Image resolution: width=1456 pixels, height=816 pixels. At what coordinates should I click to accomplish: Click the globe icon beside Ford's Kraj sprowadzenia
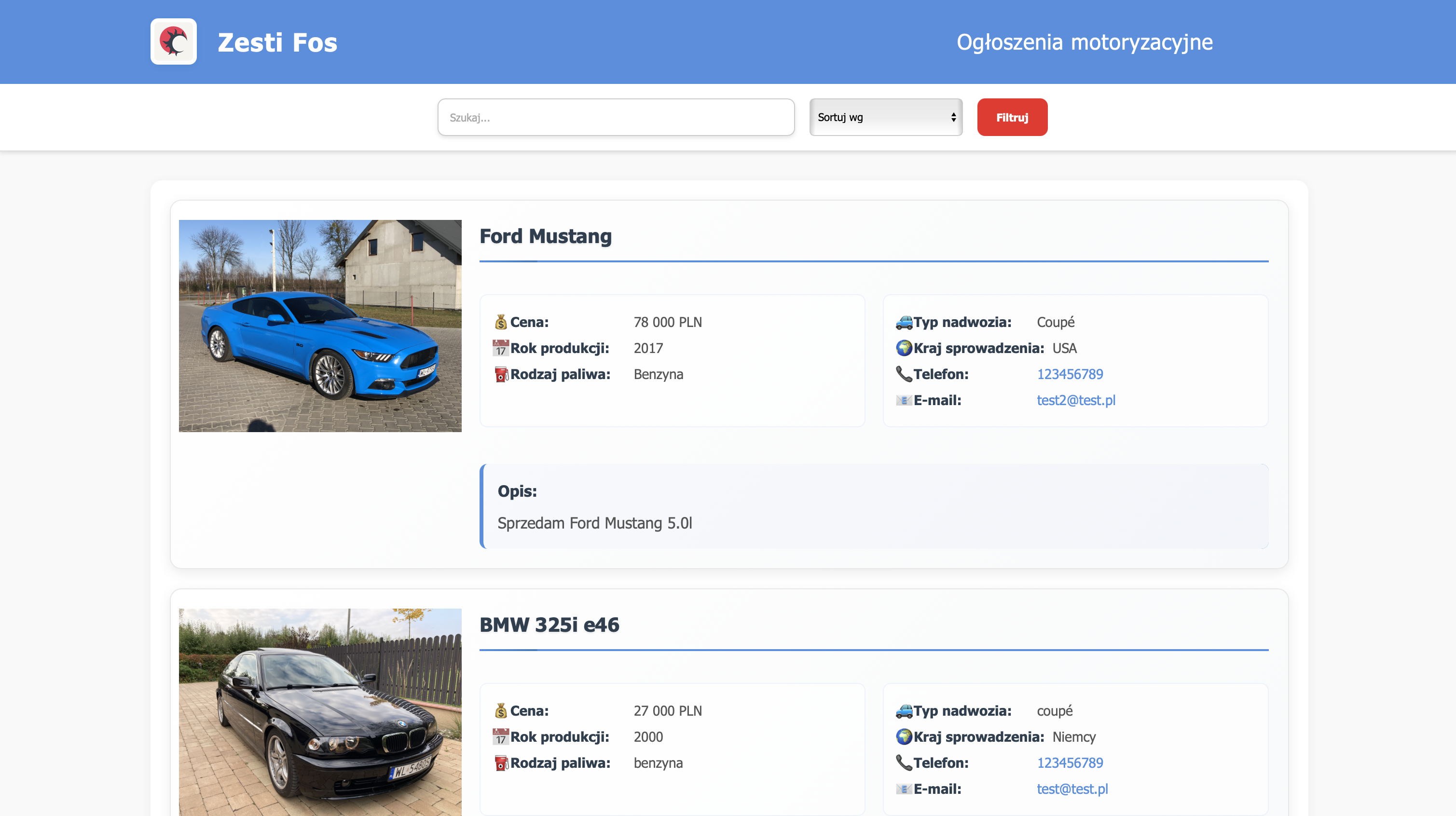pyautogui.click(x=904, y=348)
